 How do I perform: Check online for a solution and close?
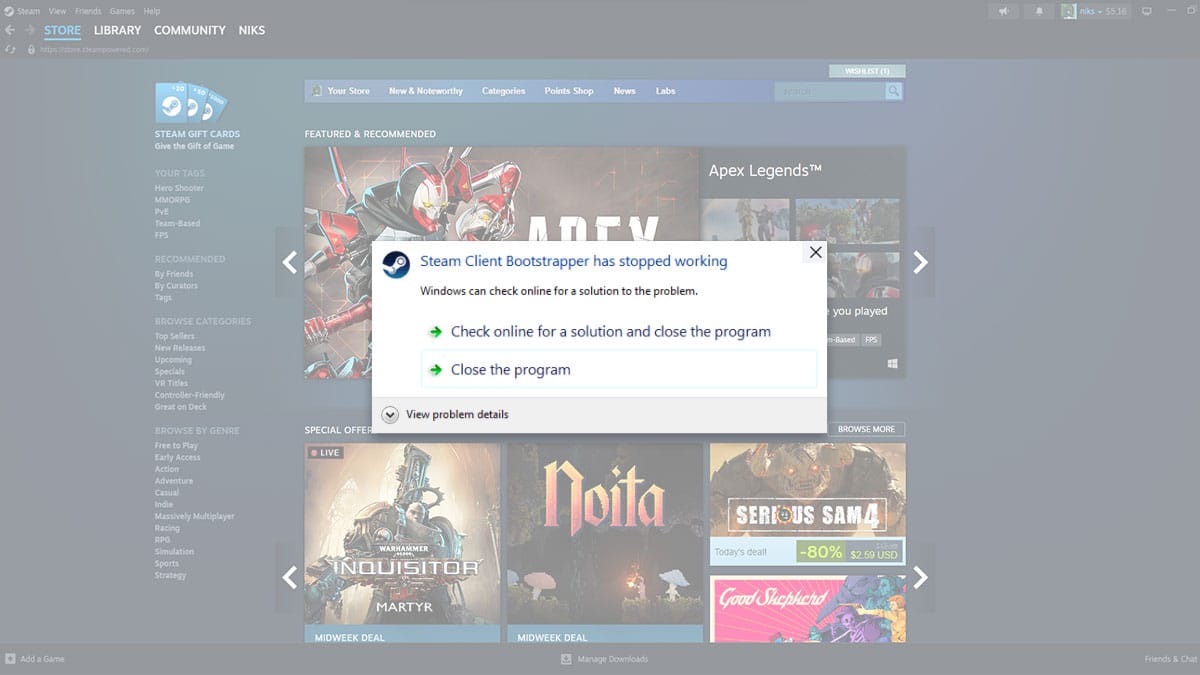click(610, 331)
